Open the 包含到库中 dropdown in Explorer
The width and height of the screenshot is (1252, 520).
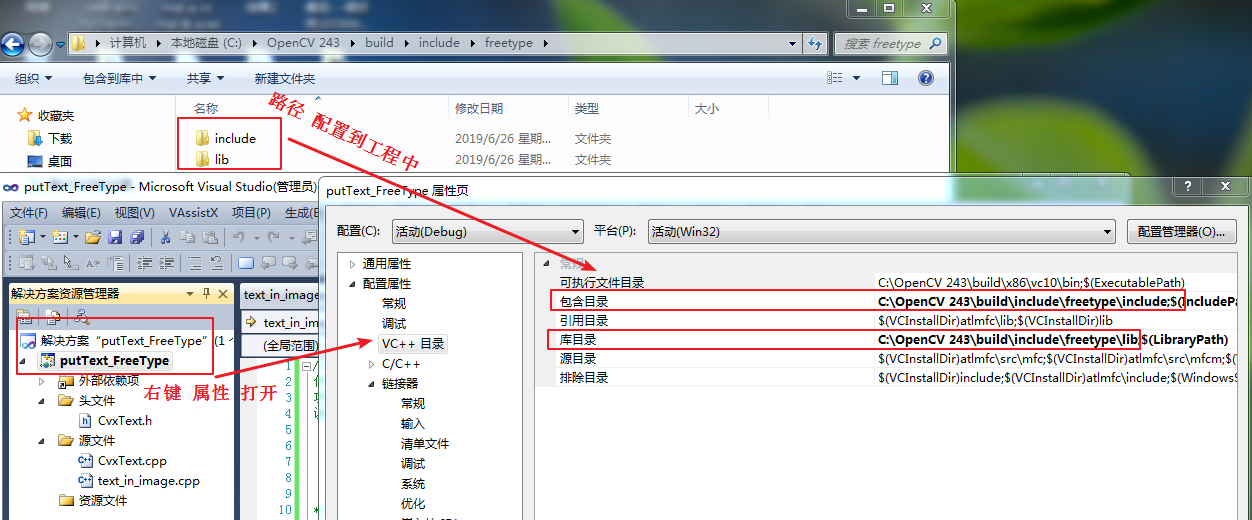click(x=120, y=78)
